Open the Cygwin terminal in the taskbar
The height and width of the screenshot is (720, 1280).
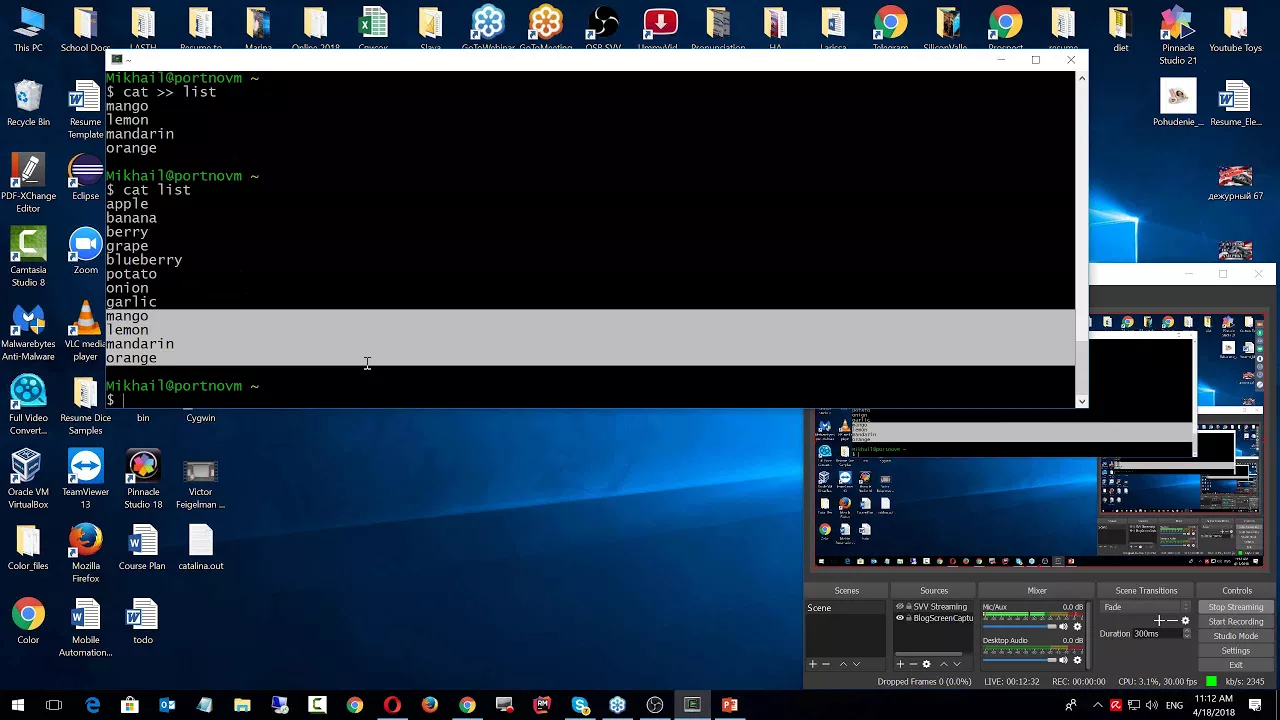pos(692,705)
